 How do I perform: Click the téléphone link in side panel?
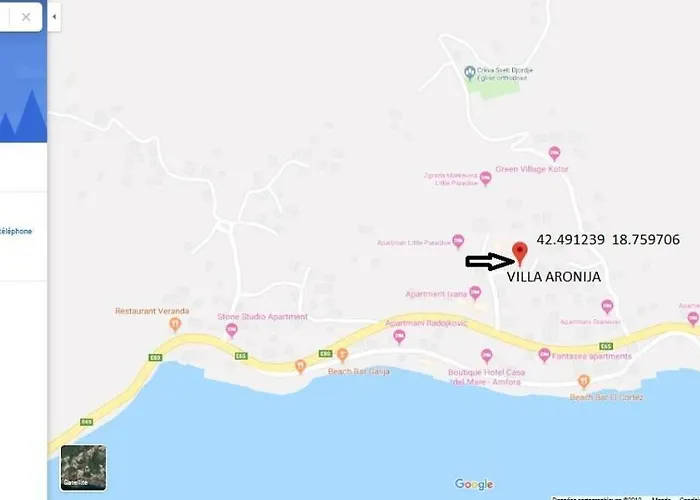click(16, 231)
